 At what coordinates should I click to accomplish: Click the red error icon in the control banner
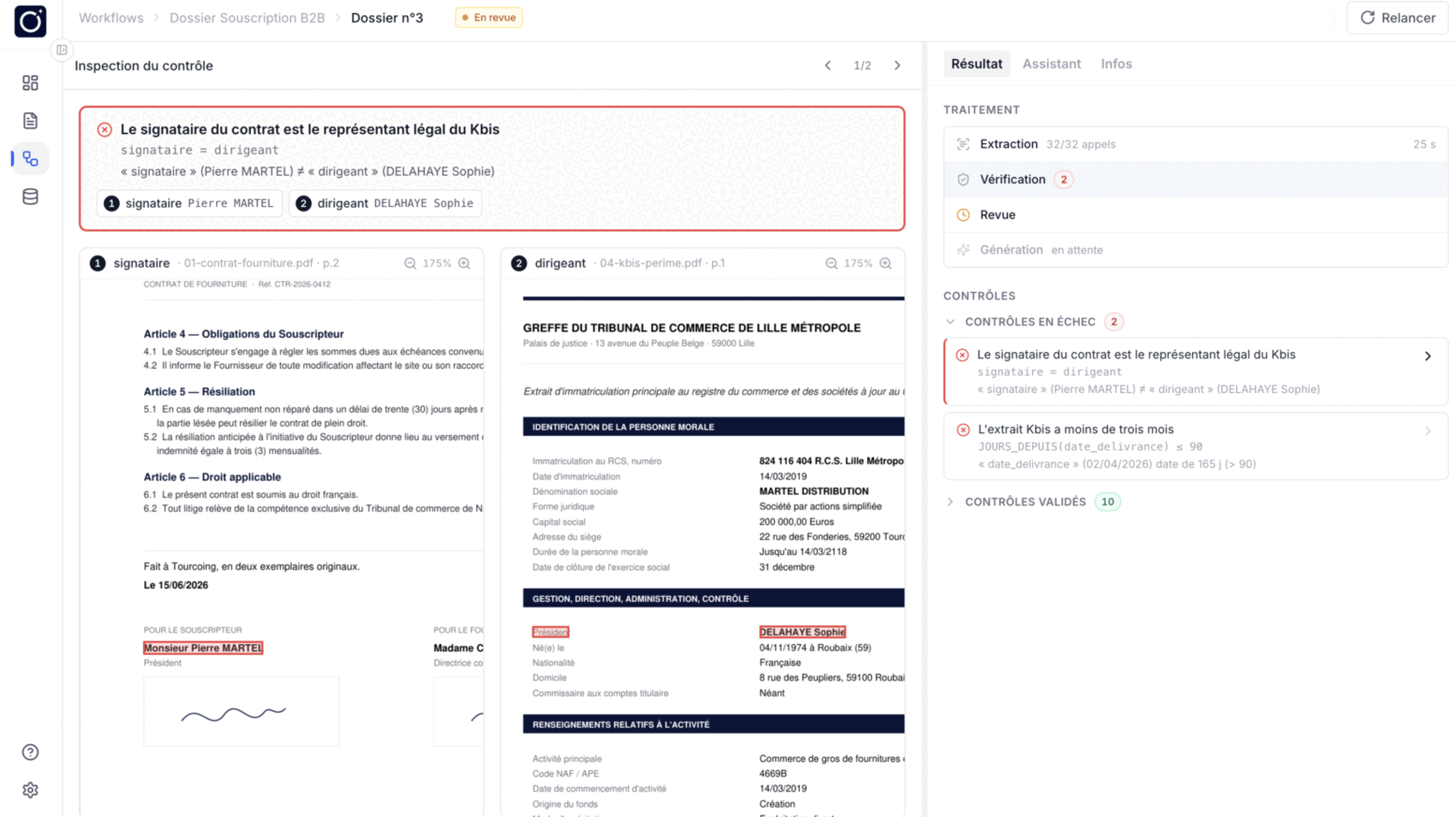click(x=104, y=129)
